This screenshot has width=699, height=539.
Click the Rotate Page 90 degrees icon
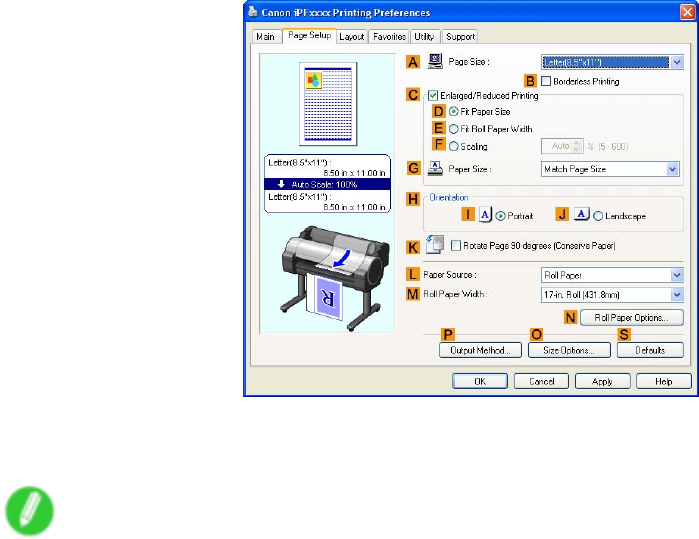tap(435, 244)
